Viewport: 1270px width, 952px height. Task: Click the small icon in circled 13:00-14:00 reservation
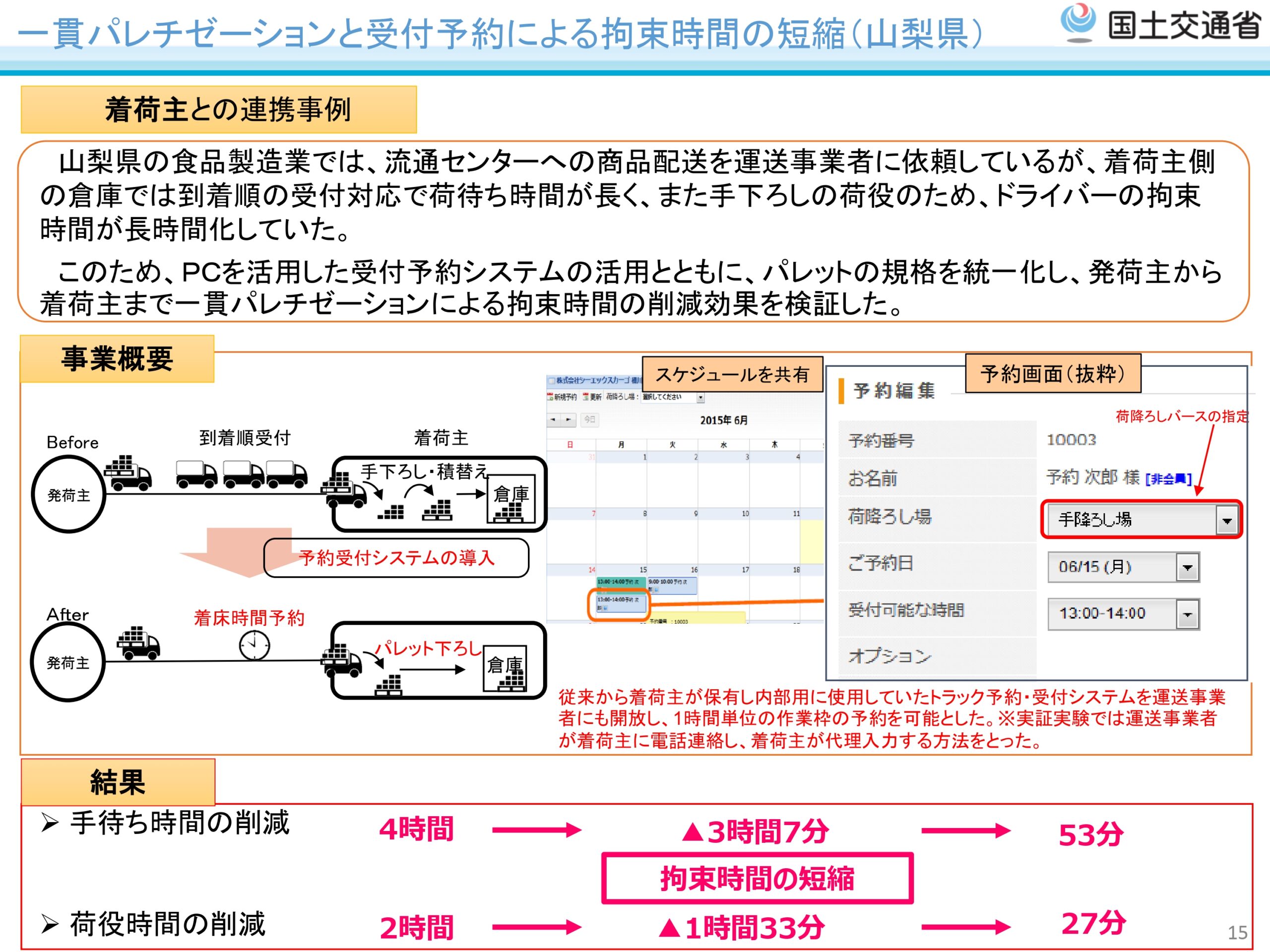(x=605, y=608)
